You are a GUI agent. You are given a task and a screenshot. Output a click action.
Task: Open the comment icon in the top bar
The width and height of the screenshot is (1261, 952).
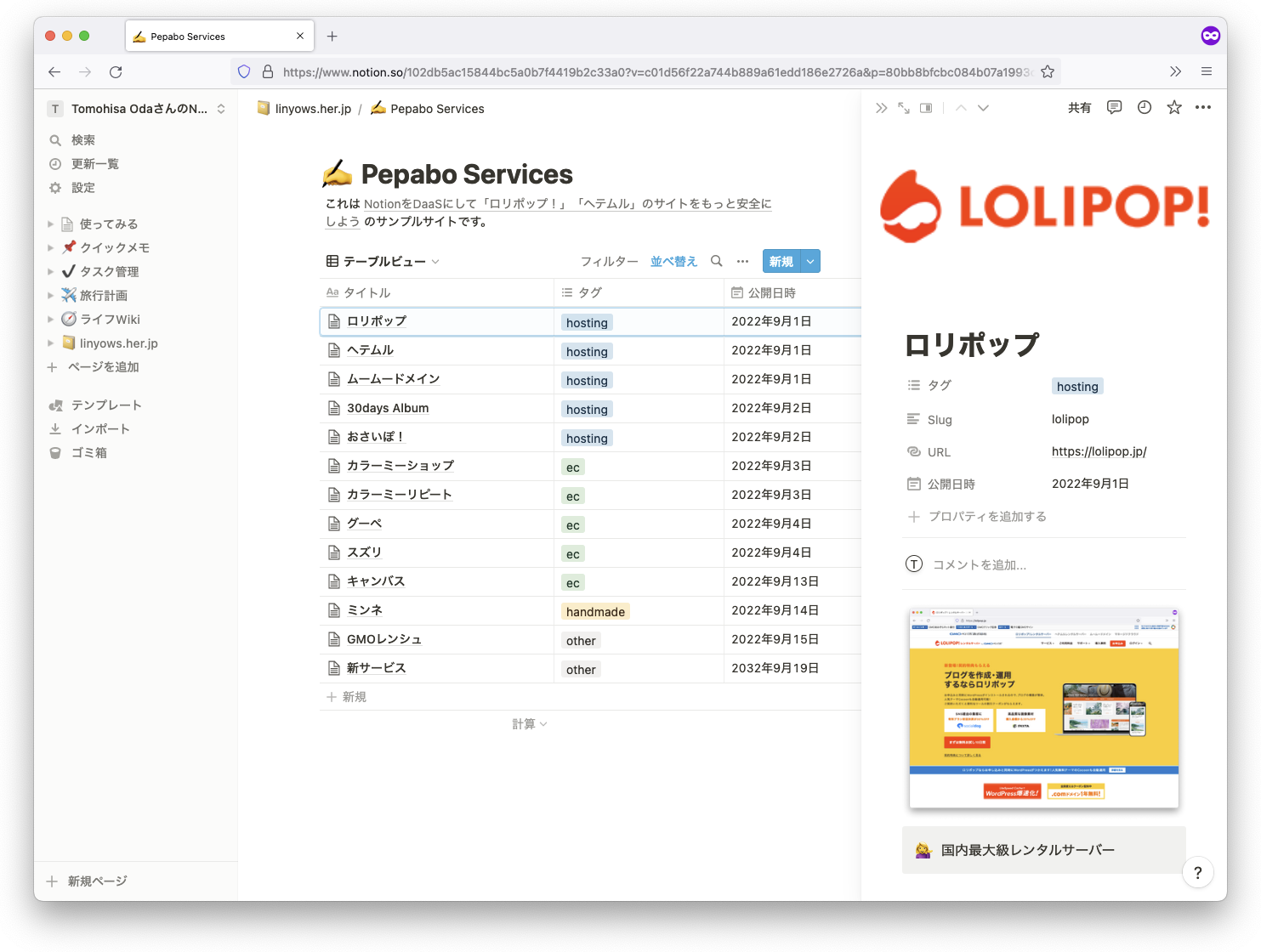(1114, 107)
